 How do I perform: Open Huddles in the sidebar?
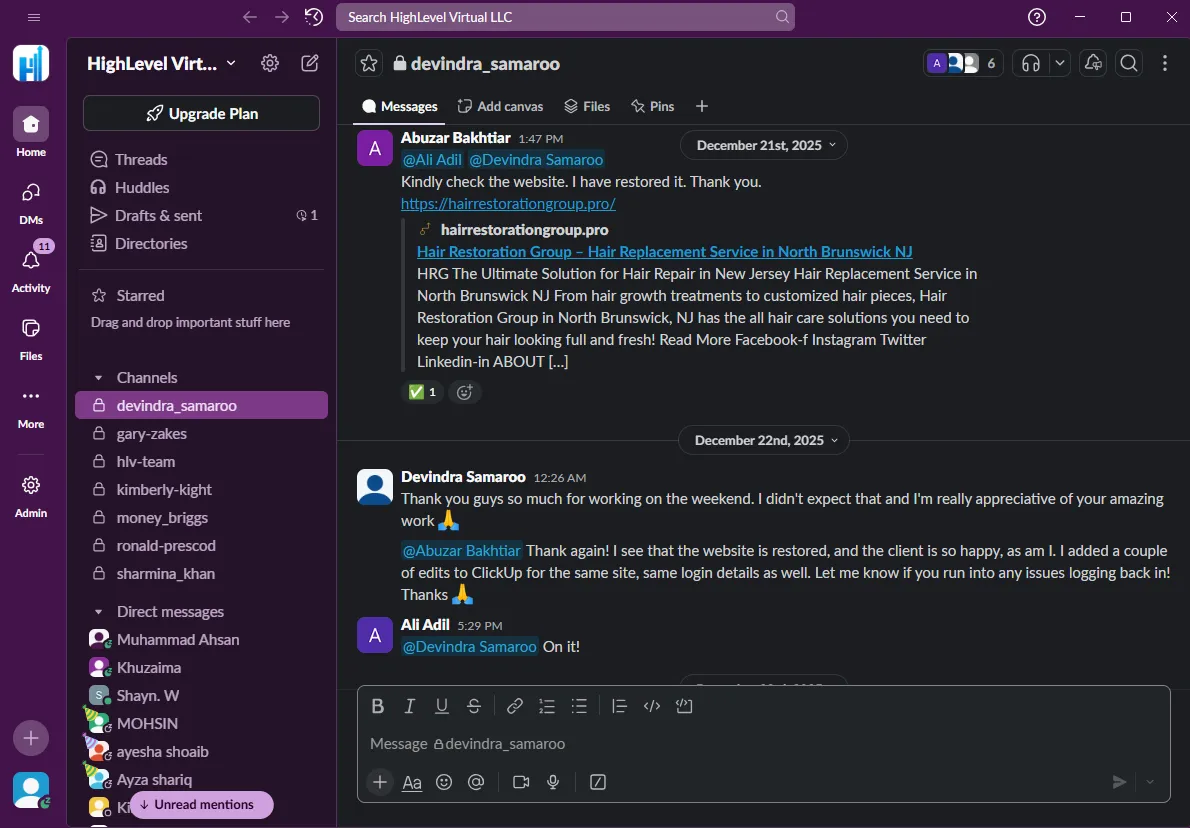[201, 187]
